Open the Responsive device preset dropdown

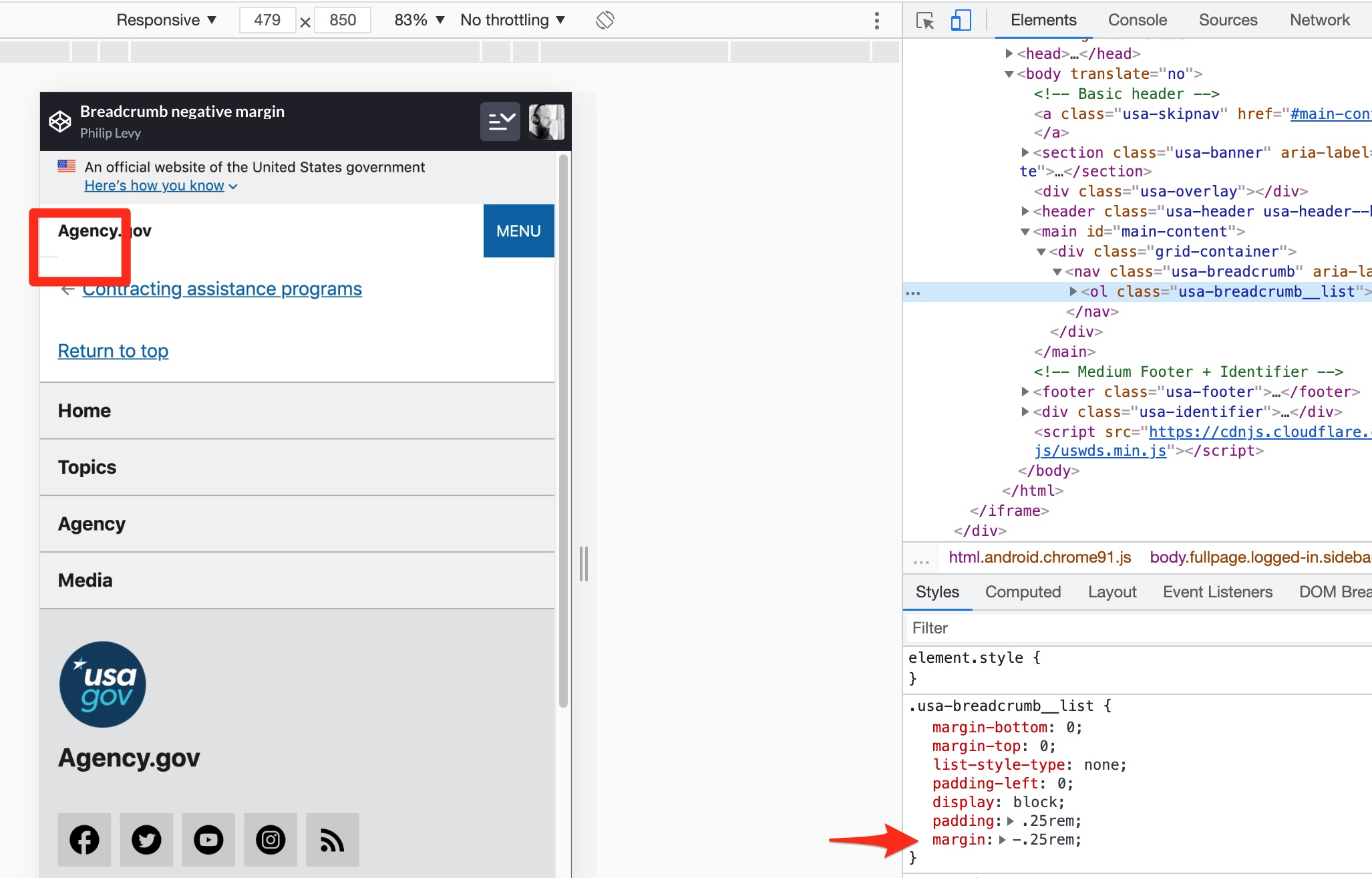point(166,20)
